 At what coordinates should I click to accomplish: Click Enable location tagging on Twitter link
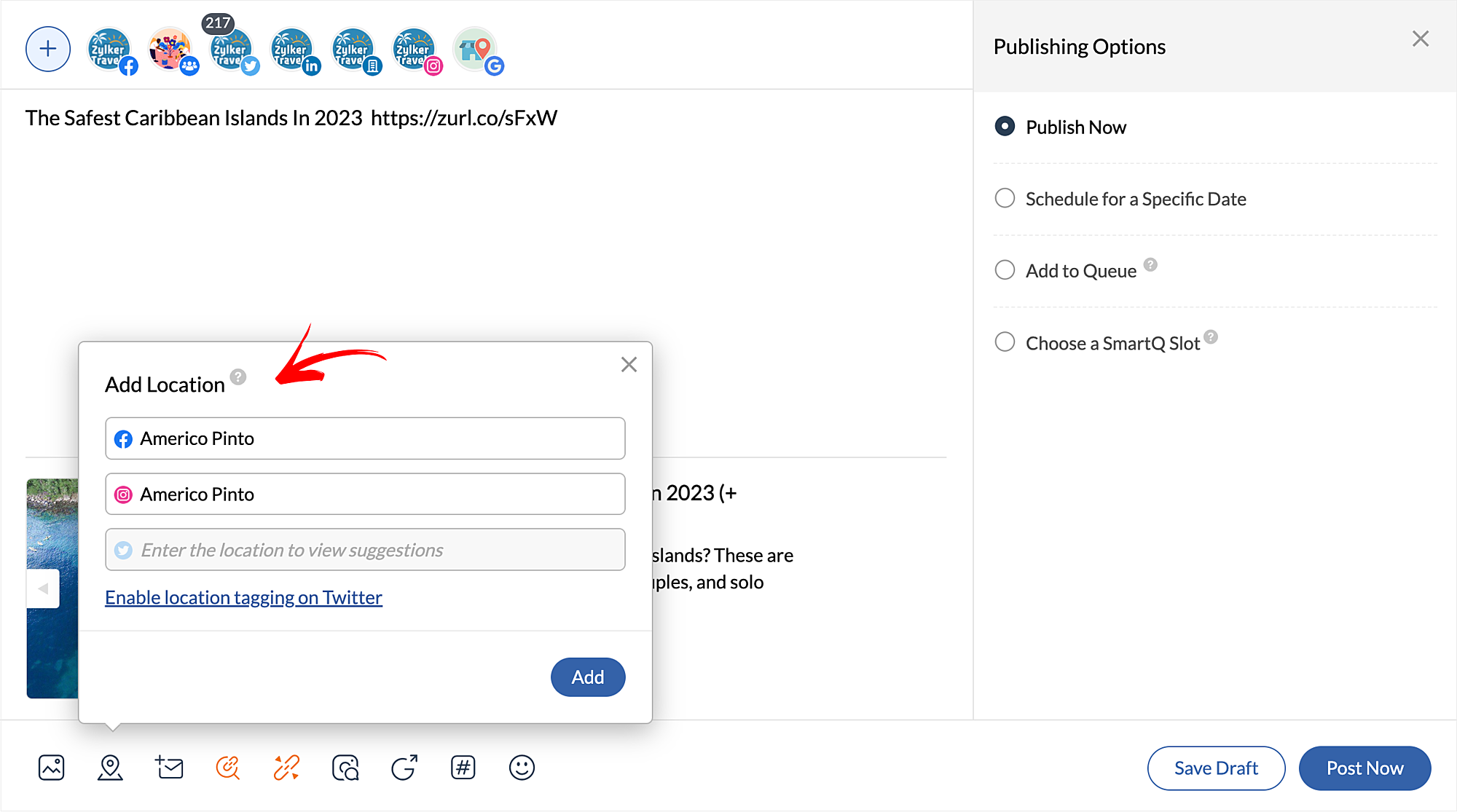(243, 597)
